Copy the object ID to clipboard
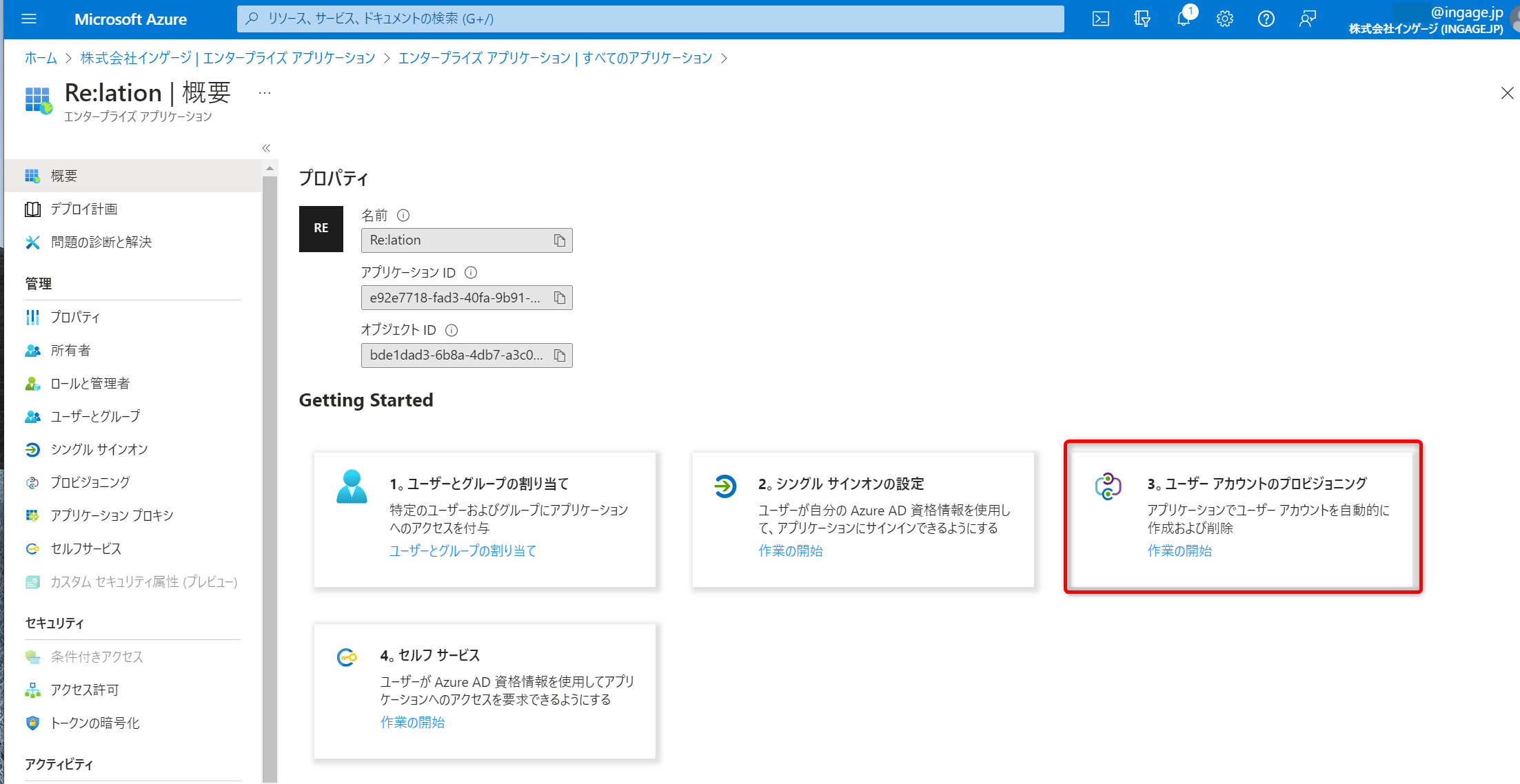The image size is (1520, 784). coord(560,355)
